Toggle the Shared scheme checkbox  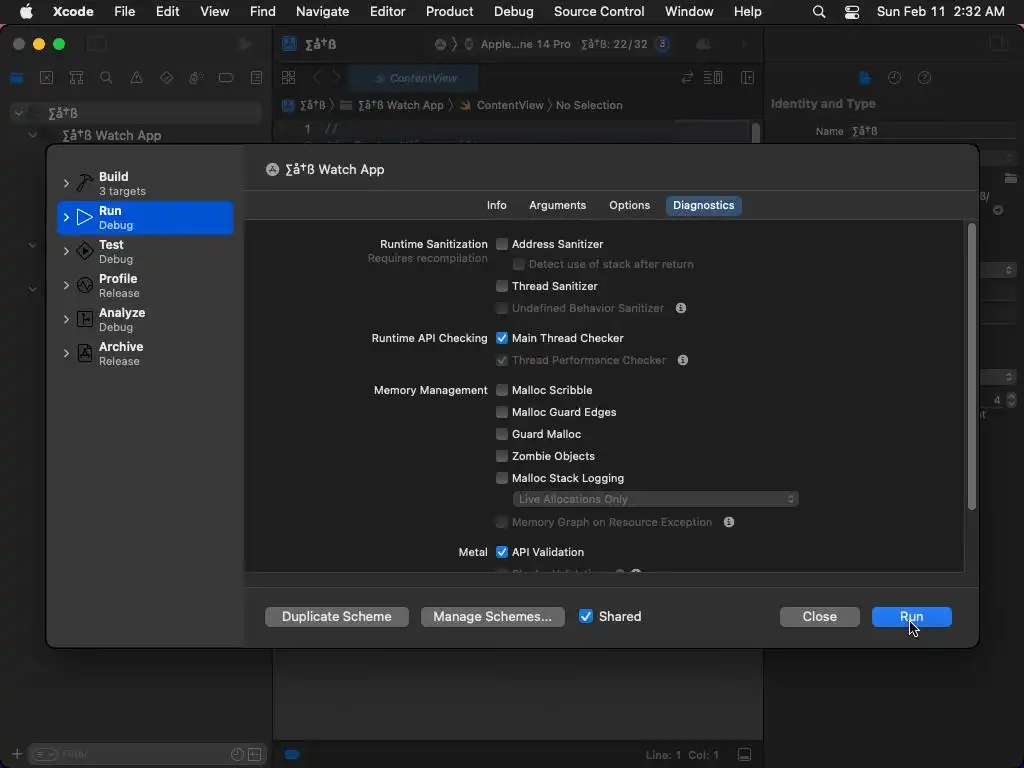point(586,616)
